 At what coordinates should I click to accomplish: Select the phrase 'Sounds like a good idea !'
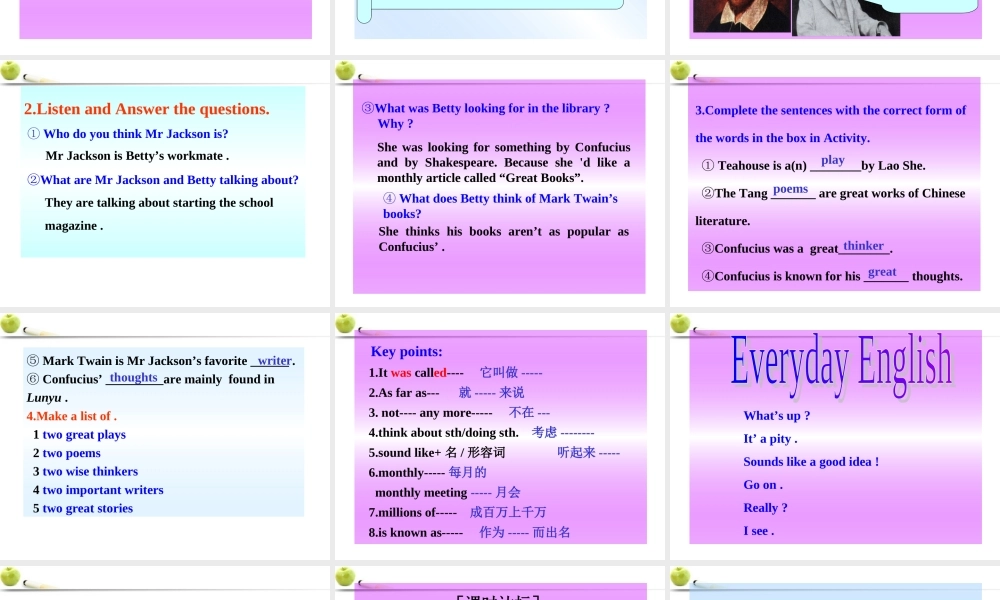coord(811,462)
